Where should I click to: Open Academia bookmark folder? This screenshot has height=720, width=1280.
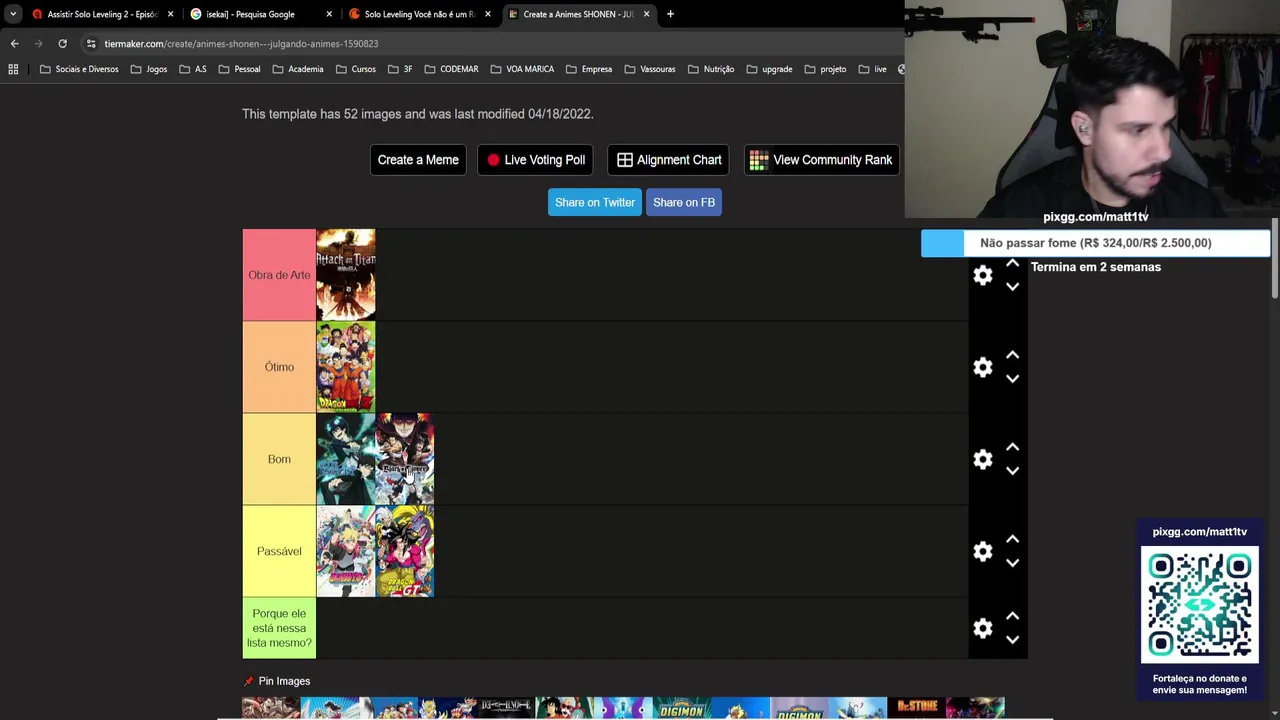click(x=296, y=69)
